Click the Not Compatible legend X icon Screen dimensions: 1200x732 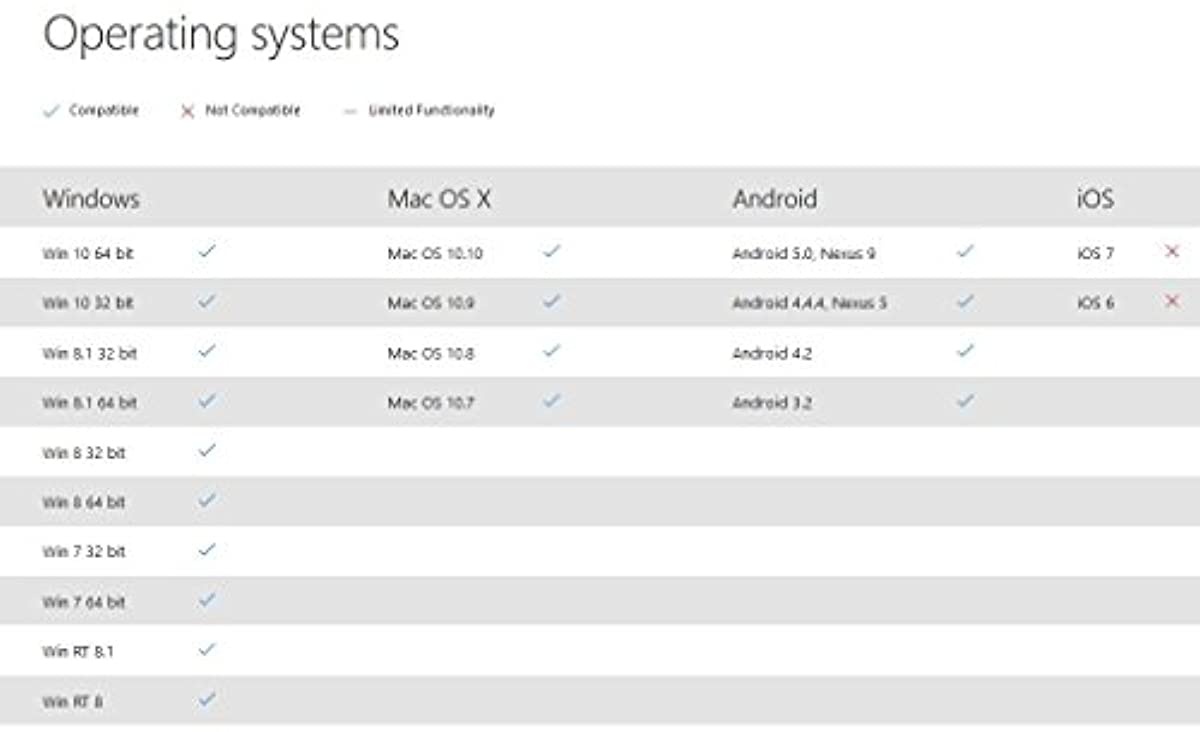tap(186, 112)
